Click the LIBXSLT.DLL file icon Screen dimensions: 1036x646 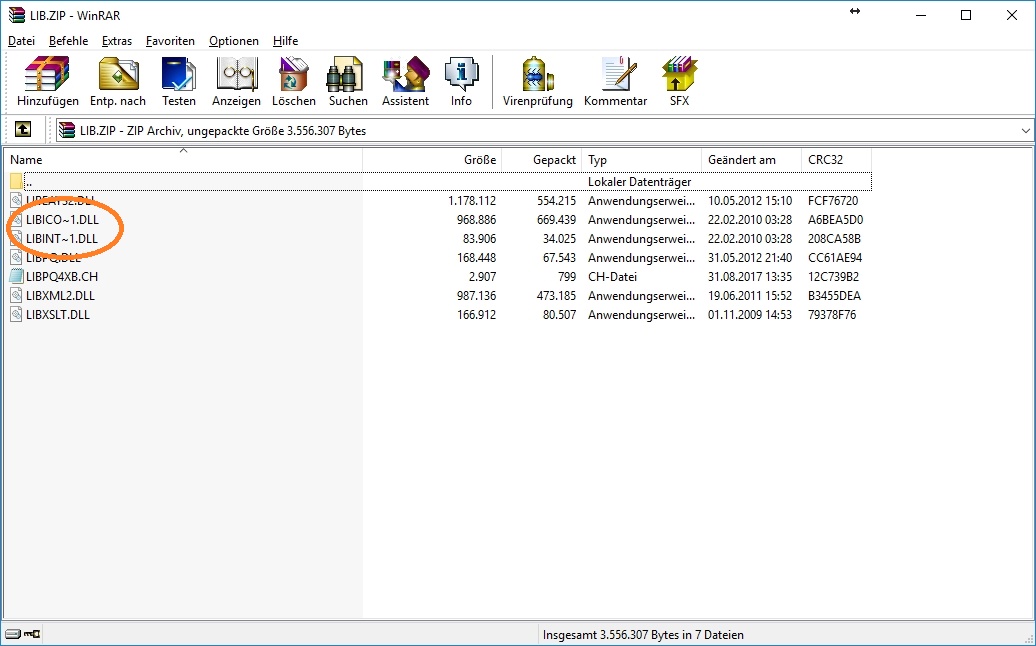pos(17,314)
